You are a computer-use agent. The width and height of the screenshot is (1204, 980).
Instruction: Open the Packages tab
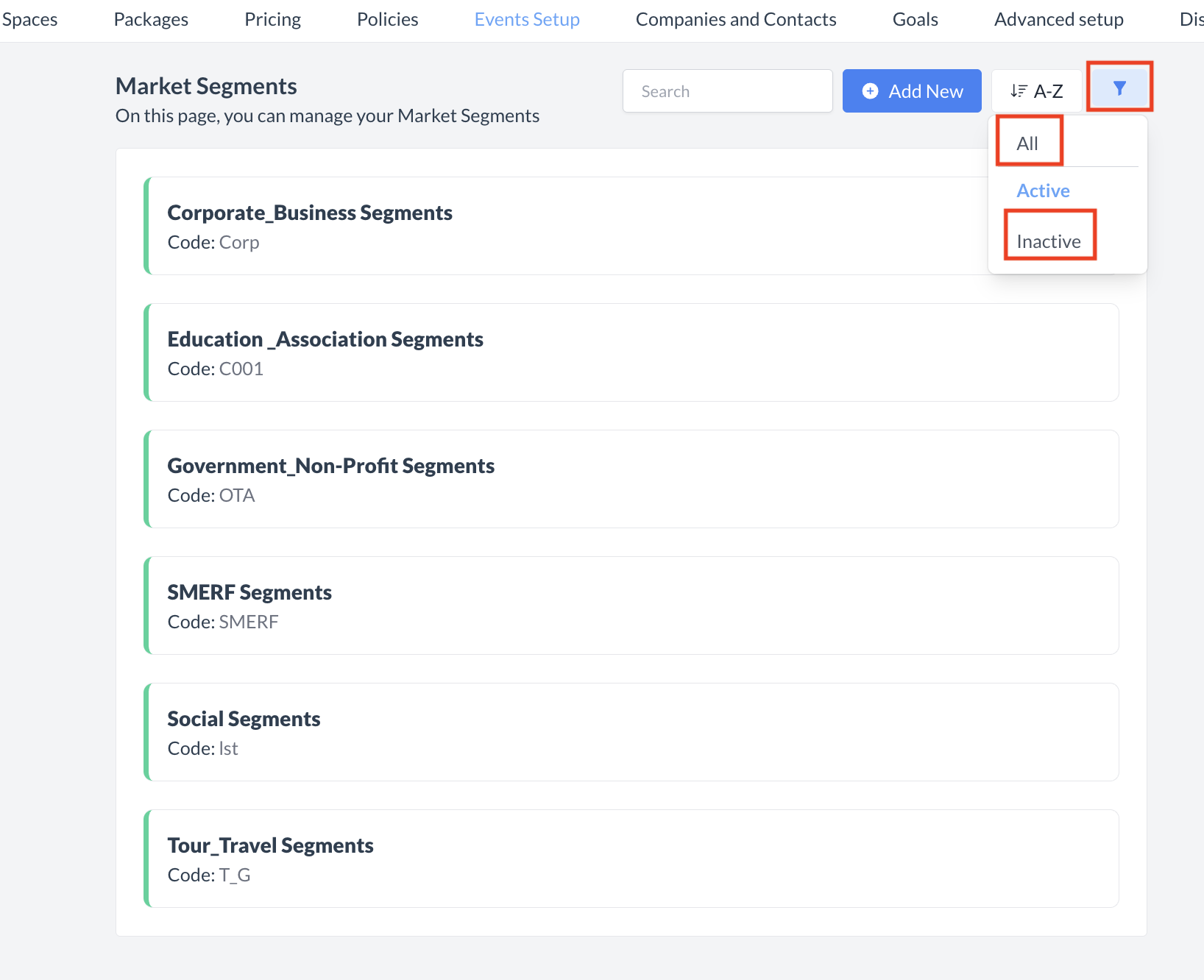[x=151, y=20]
